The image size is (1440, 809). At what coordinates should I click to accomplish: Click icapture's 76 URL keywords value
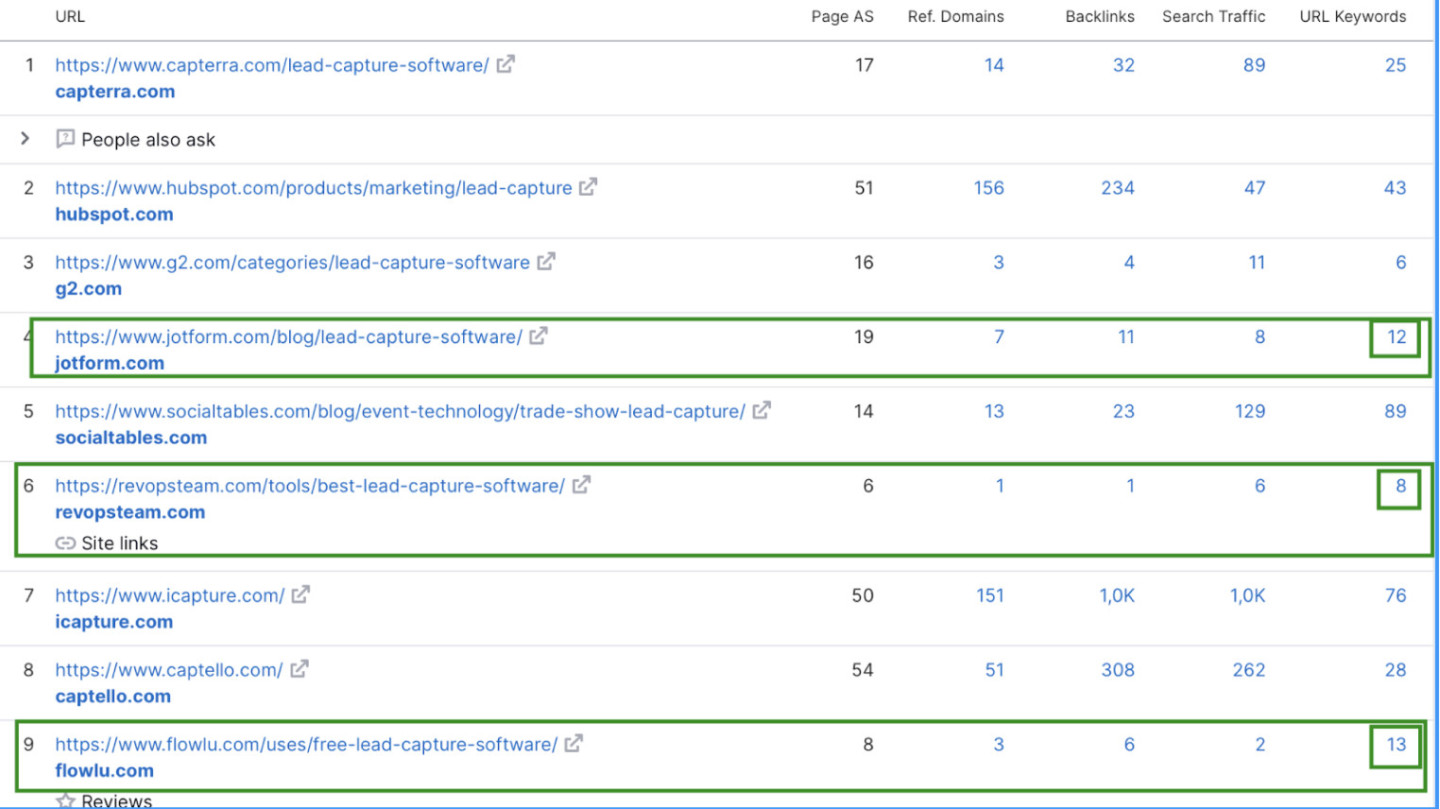coord(1396,596)
